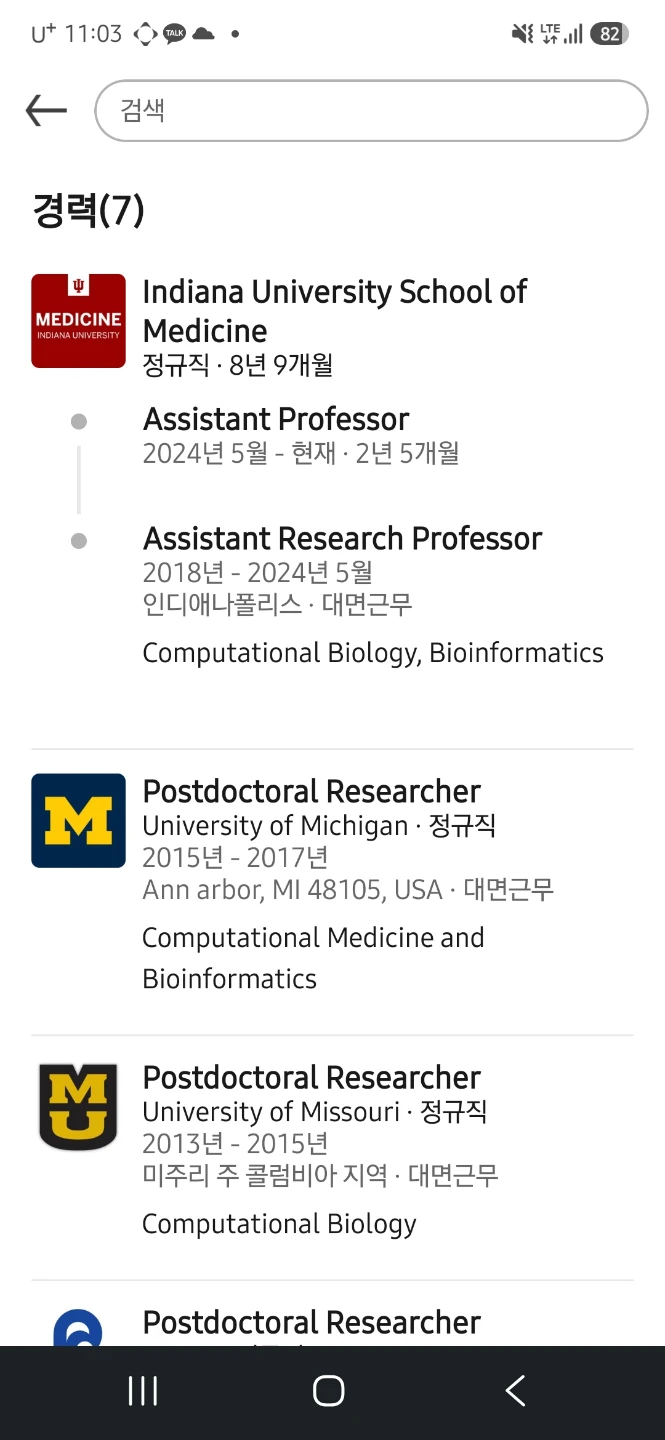Viewport: 665px width, 1440px height.
Task: Tap the 경력(7) section heading
Action: coord(89,211)
